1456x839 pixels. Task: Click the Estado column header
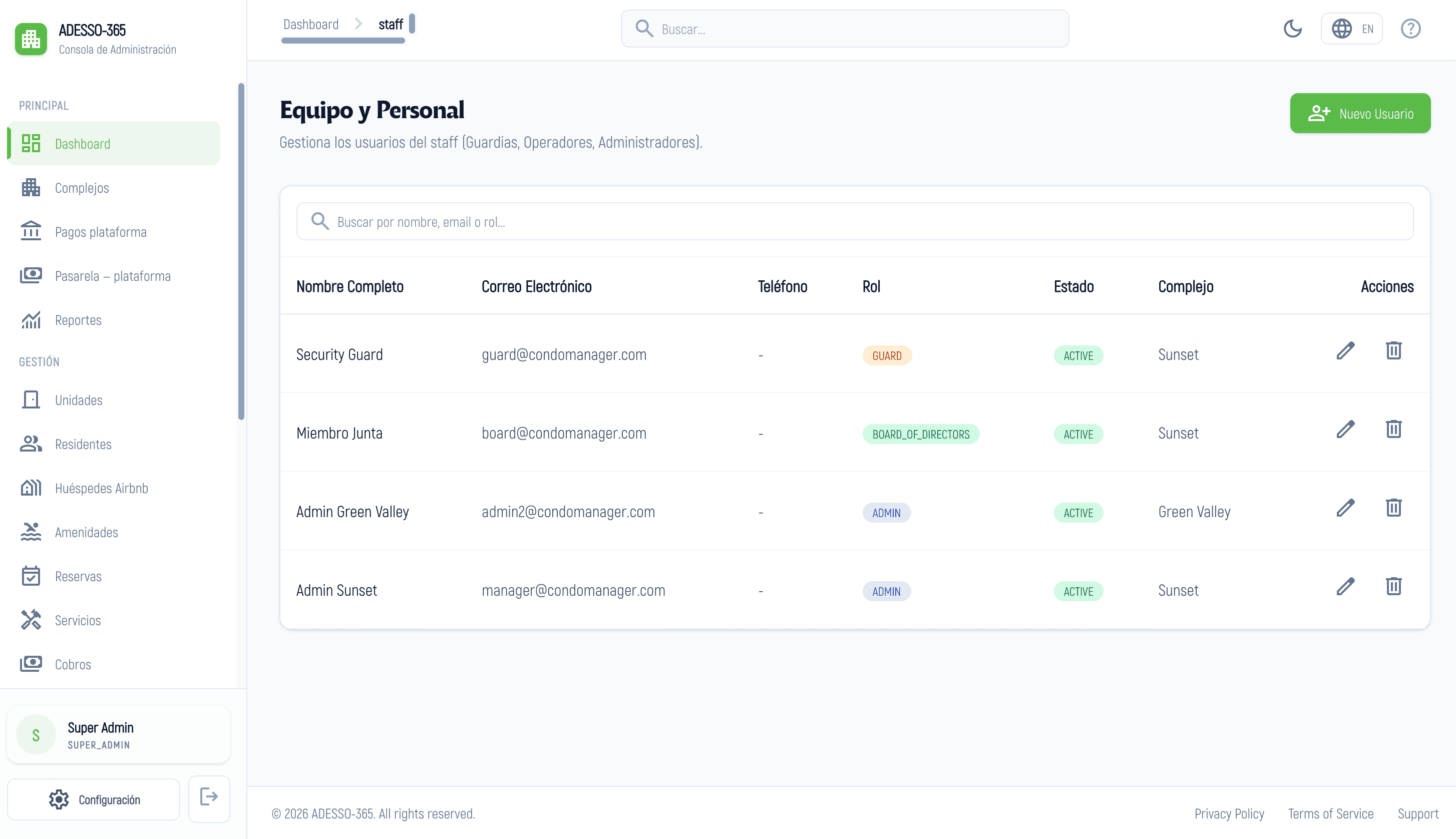tap(1073, 286)
